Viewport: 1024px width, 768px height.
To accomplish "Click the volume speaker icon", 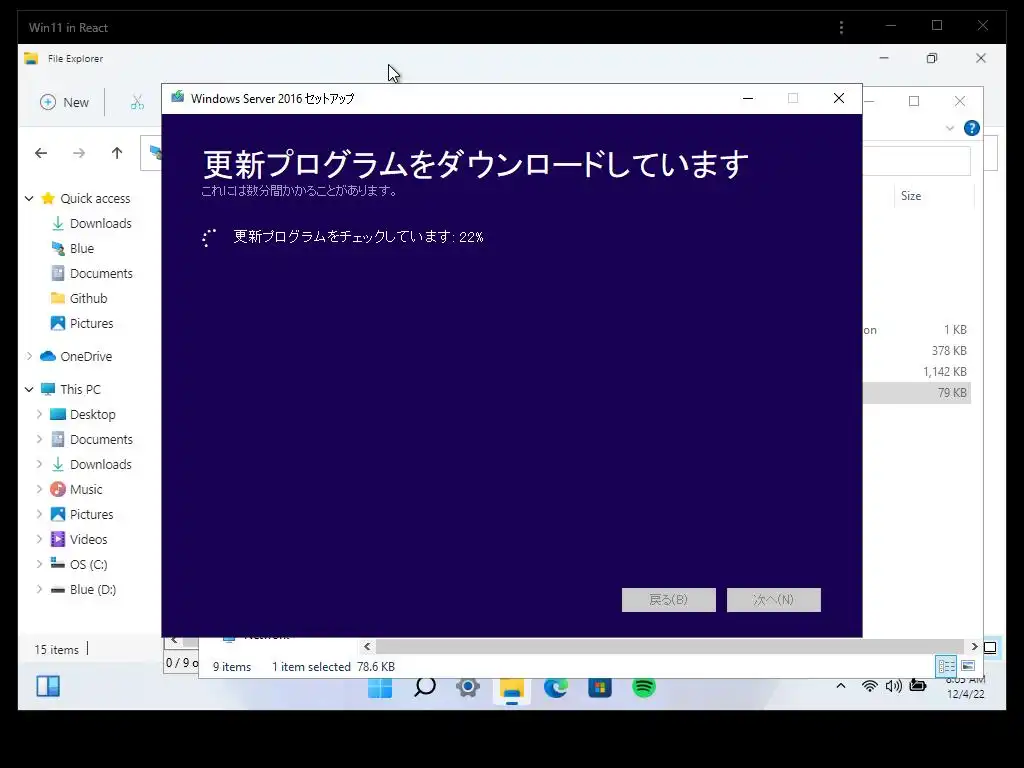I will click(893, 686).
